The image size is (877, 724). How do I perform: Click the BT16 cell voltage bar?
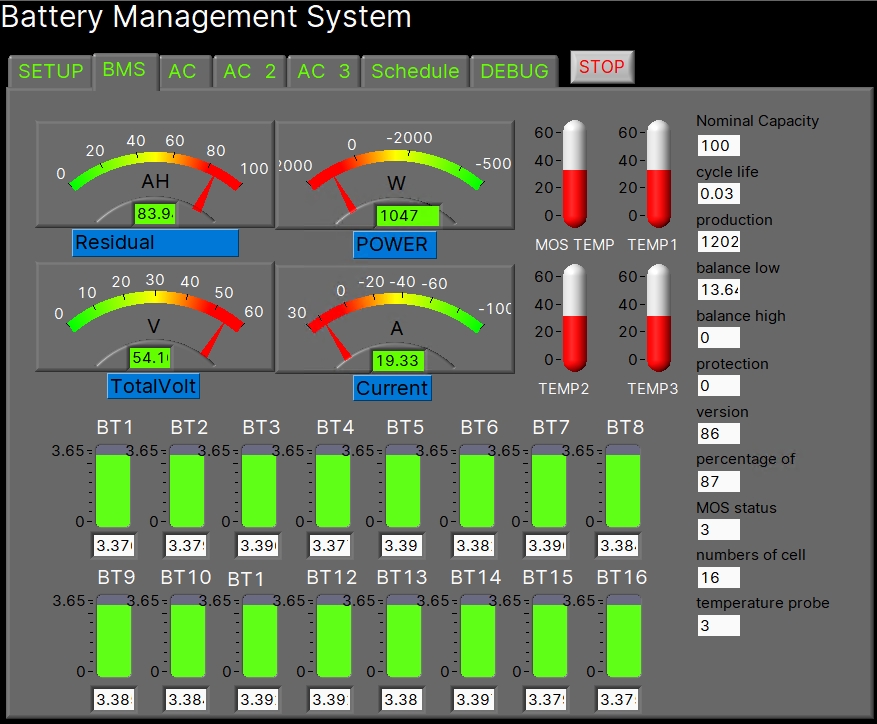624,636
